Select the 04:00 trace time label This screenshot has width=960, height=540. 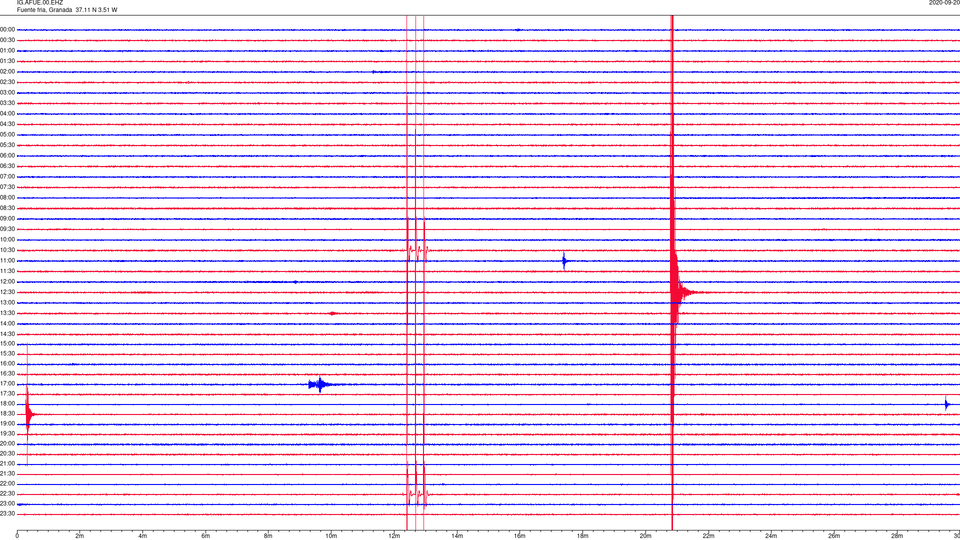tap(7, 113)
